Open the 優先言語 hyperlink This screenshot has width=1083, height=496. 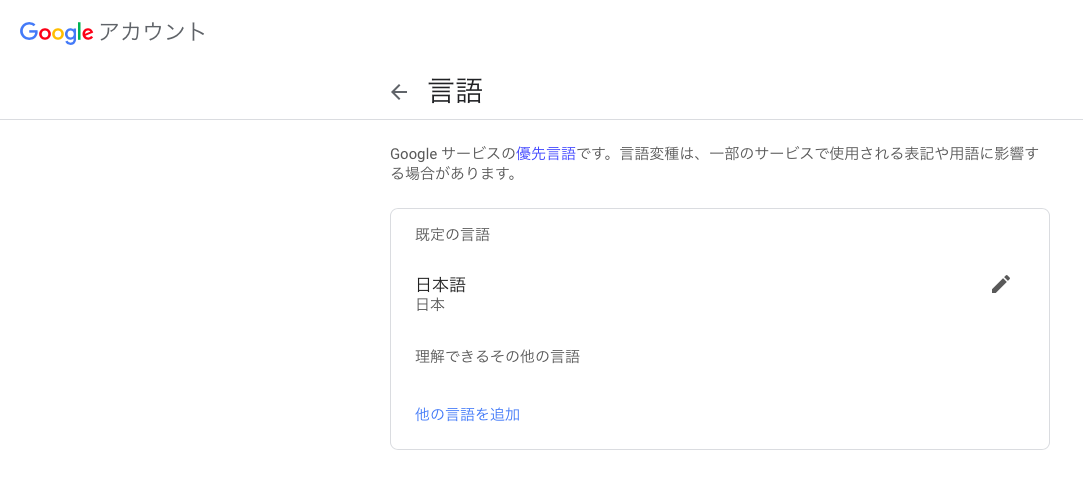(x=546, y=153)
